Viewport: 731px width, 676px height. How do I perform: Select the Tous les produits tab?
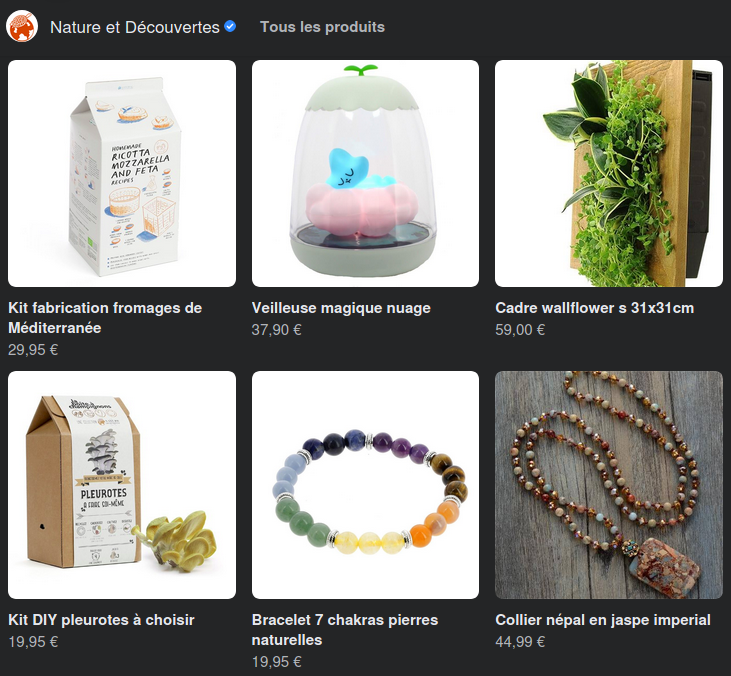(x=322, y=27)
